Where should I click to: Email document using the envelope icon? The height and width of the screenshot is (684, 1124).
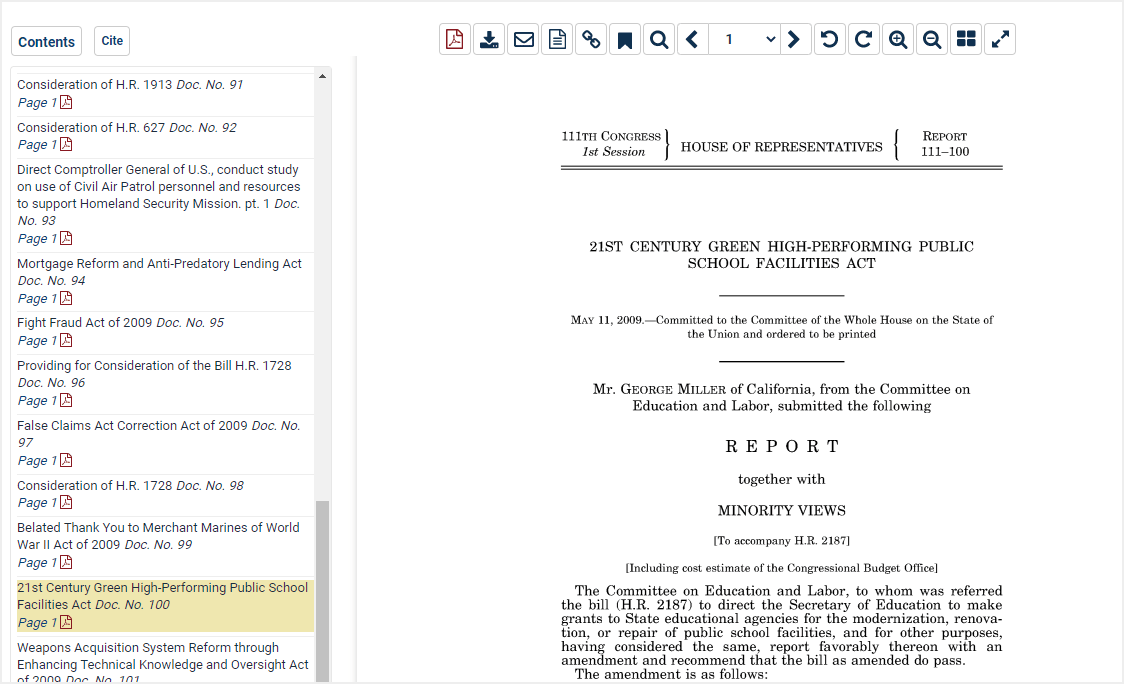pyautogui.click(x=523, y=40)
